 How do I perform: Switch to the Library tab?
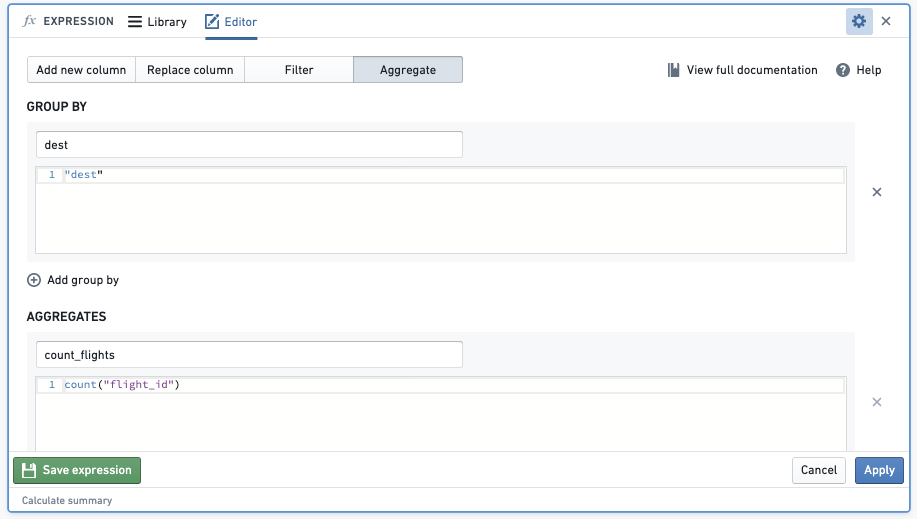click(157, 22)
